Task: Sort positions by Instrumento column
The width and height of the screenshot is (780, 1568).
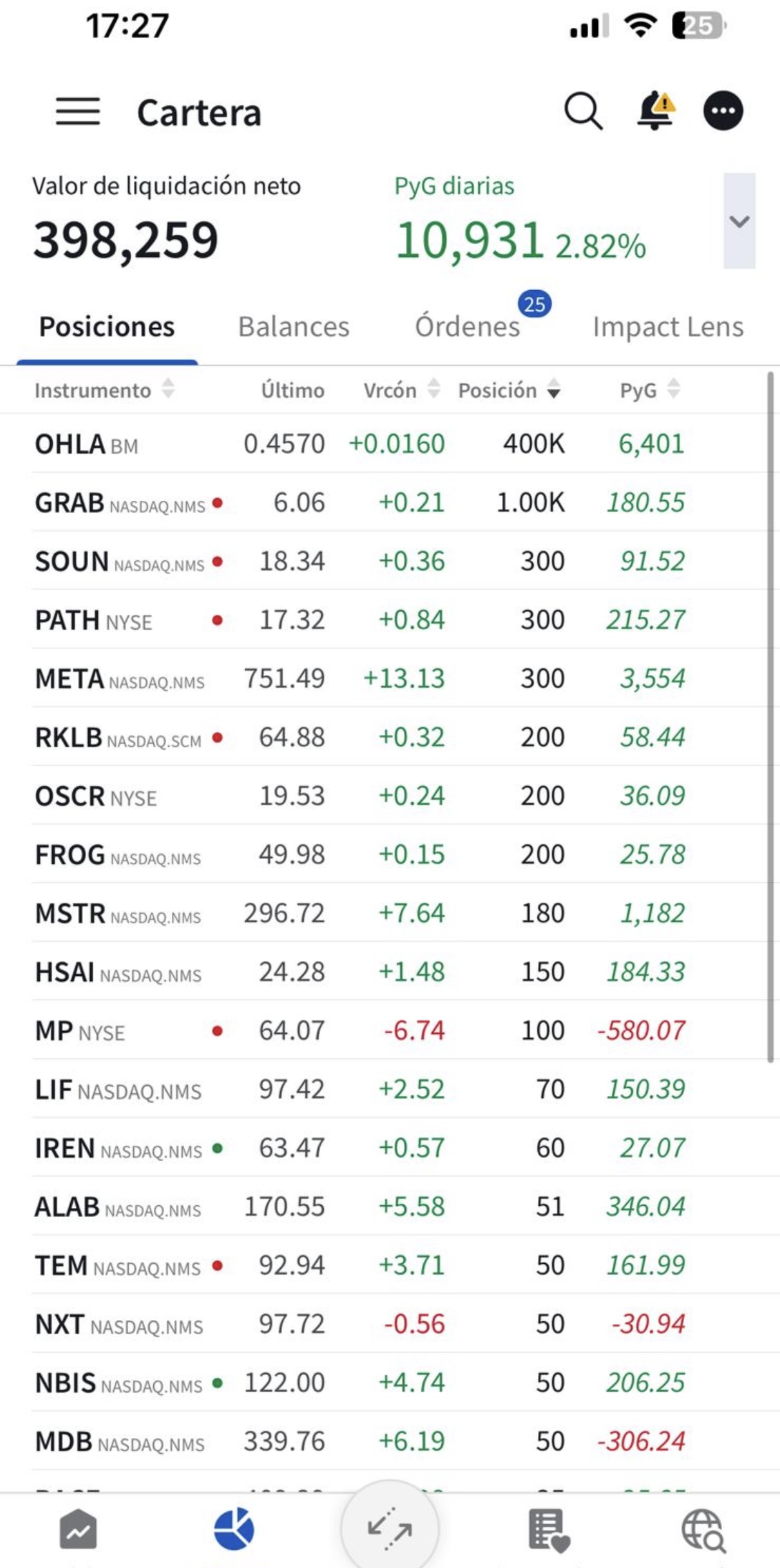Action: coord(105,389)
